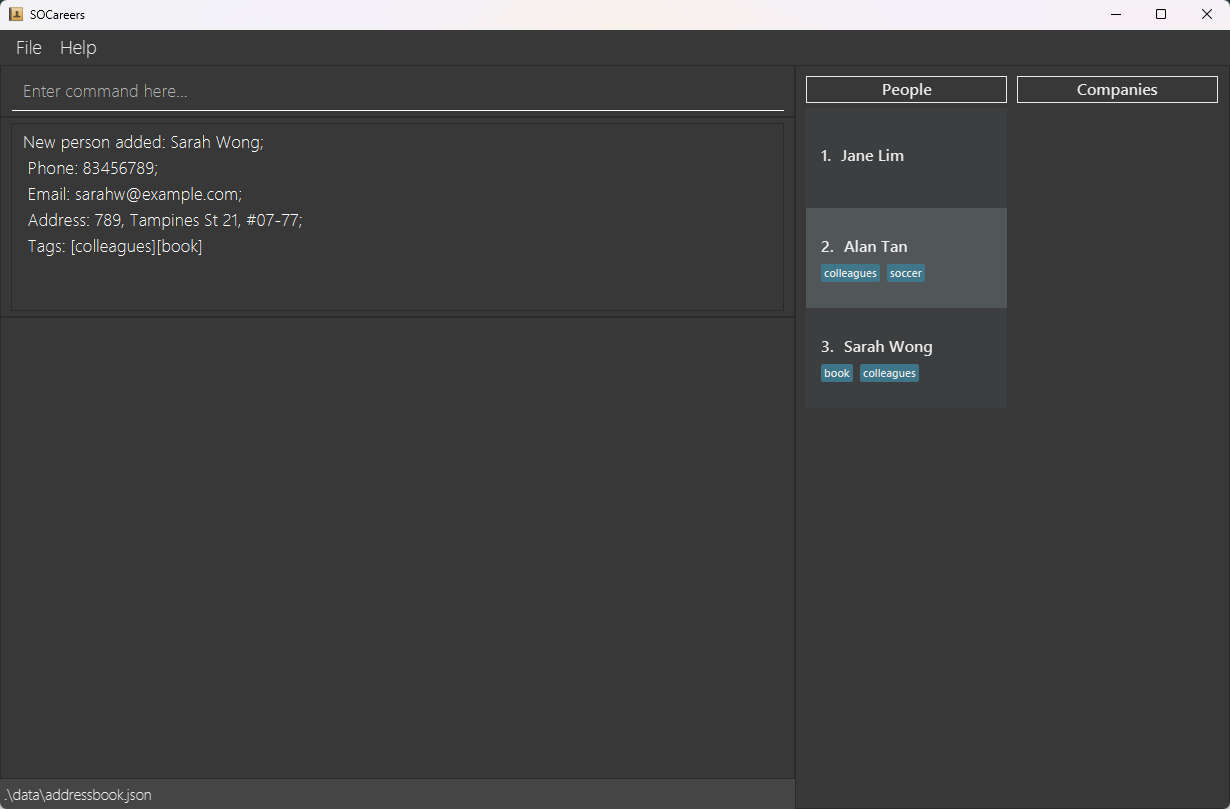Click the addressbook.json path in status bar
The width and height of the screenshot is (1230, 809).
point(78,795)
